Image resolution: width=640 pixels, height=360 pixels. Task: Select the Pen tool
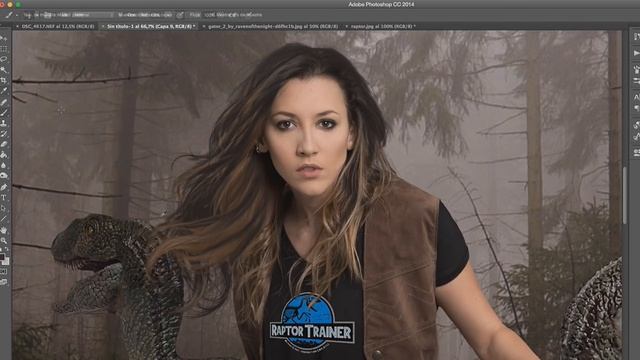point(4,187)
